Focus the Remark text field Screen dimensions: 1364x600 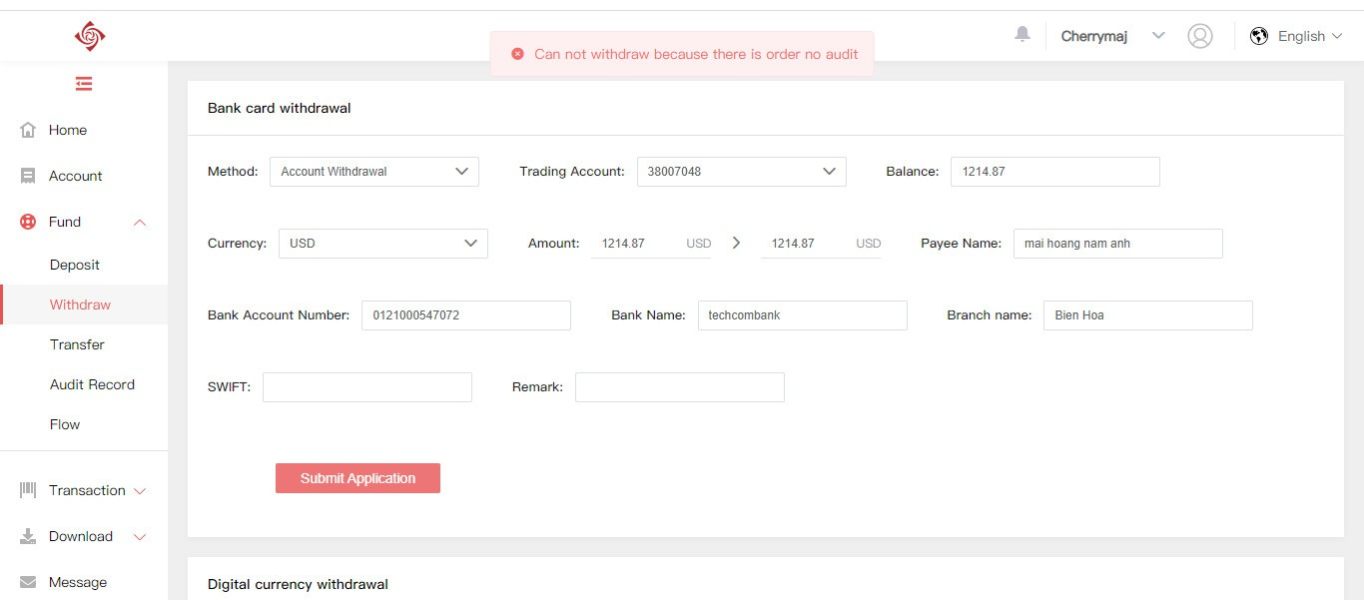click(x=679, y=388)
